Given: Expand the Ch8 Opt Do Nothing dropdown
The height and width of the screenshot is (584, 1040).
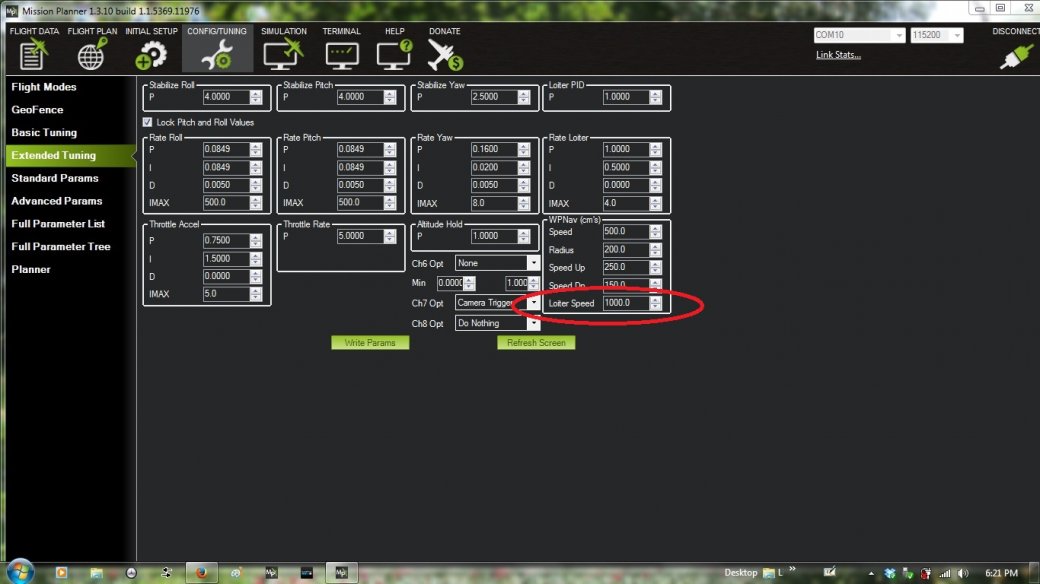Looking at the screenshot, I should 533,324.
